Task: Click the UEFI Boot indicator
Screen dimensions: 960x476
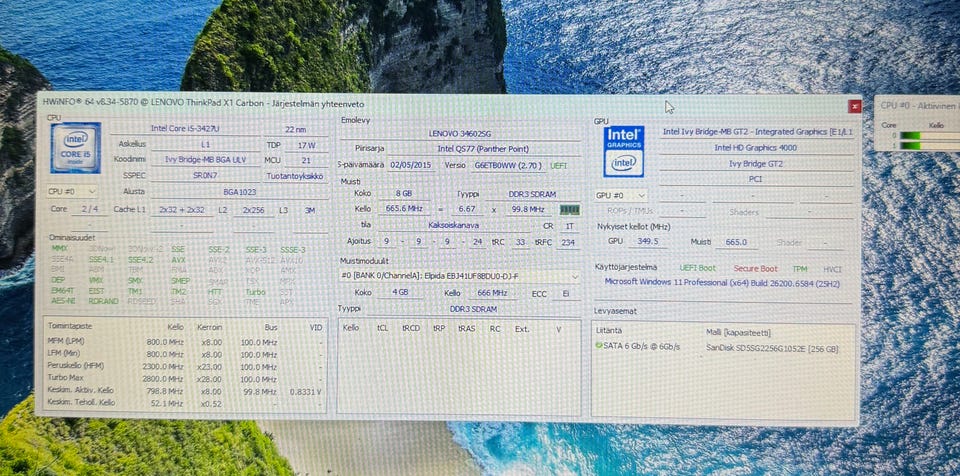Action: 698,268
